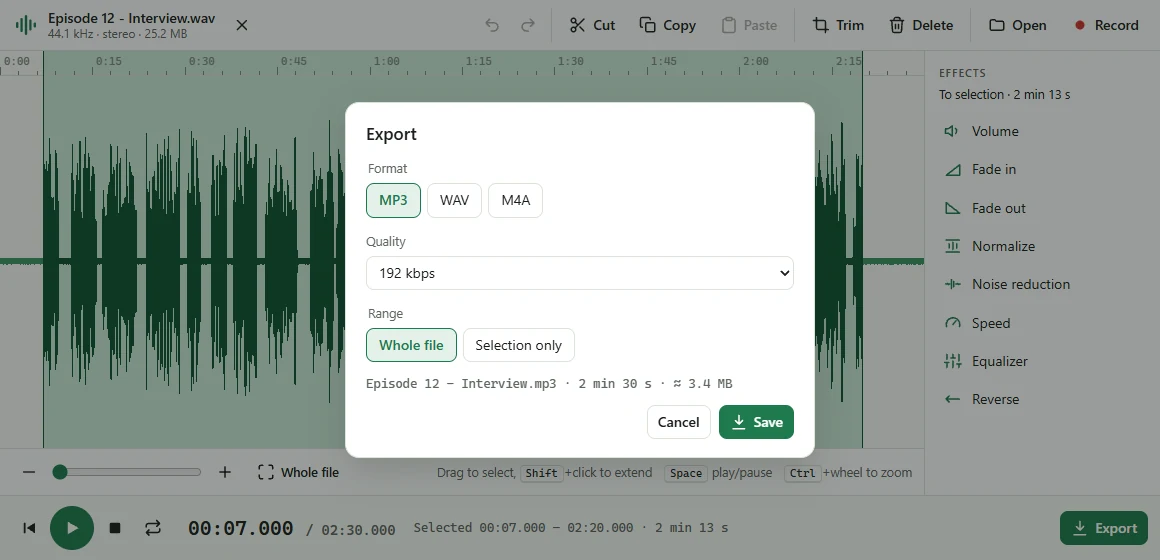Trim audio to the selection
This screenshot has width=1160, height=560.
click(x=838, y=25)
